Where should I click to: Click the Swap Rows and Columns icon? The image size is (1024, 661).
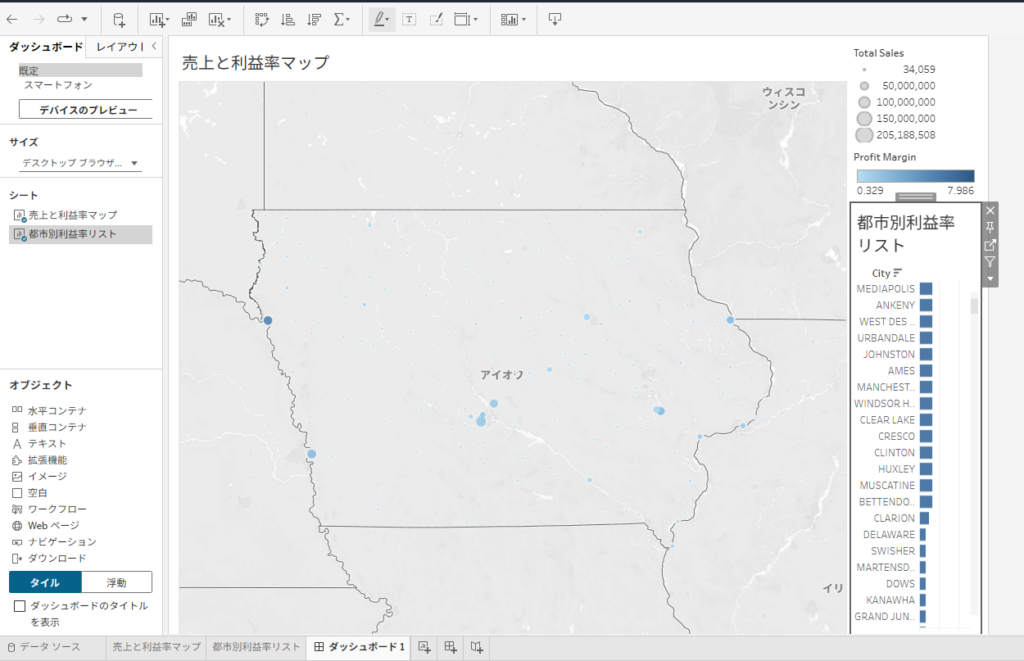[262, 19]
